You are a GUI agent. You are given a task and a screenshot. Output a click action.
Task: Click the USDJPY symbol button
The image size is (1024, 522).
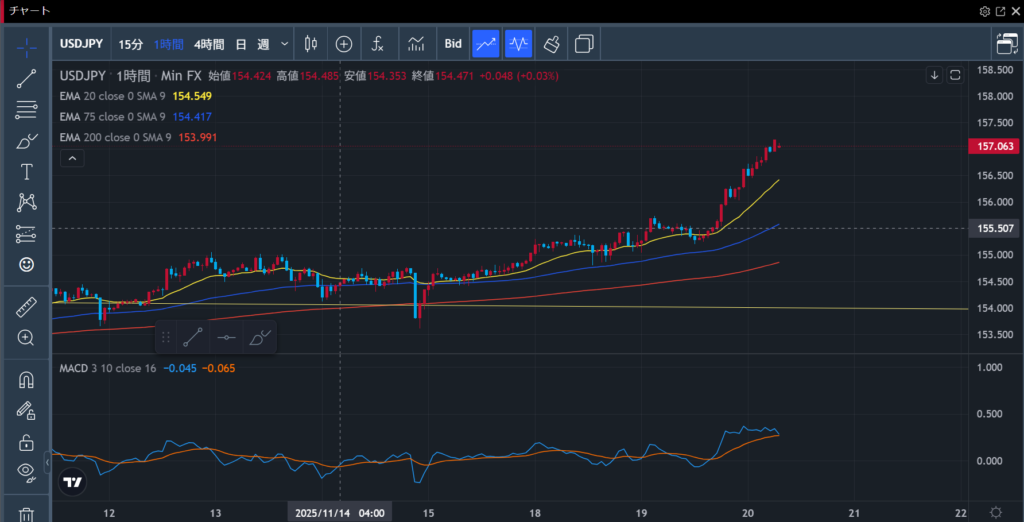pos(84,44)
